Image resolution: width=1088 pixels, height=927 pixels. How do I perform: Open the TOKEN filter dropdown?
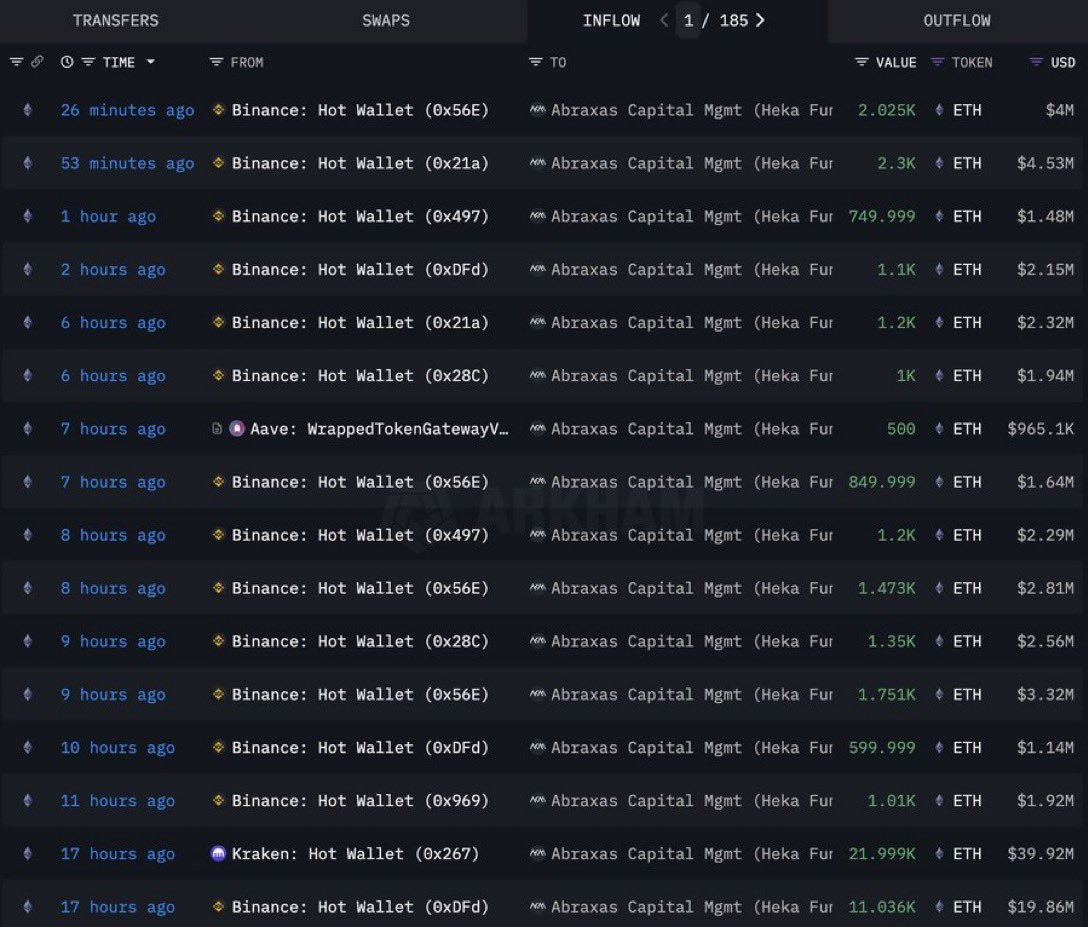tap(937, 62)
